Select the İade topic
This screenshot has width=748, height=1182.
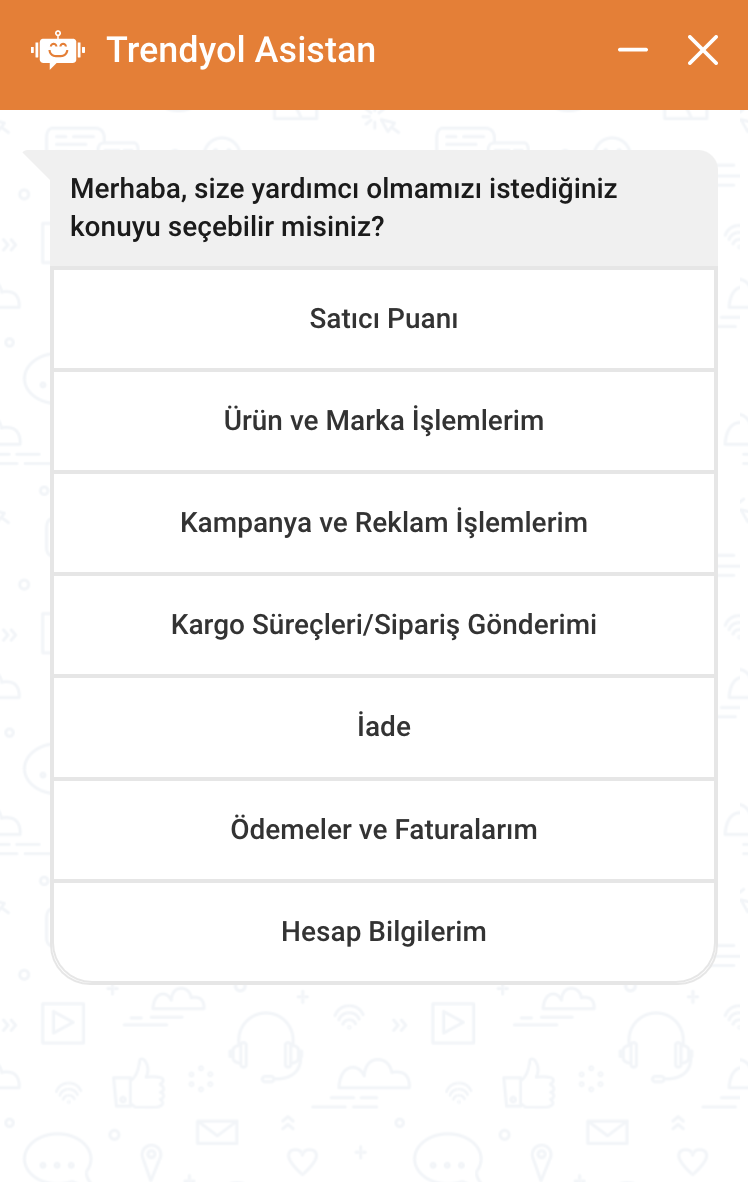pos(384,727)
